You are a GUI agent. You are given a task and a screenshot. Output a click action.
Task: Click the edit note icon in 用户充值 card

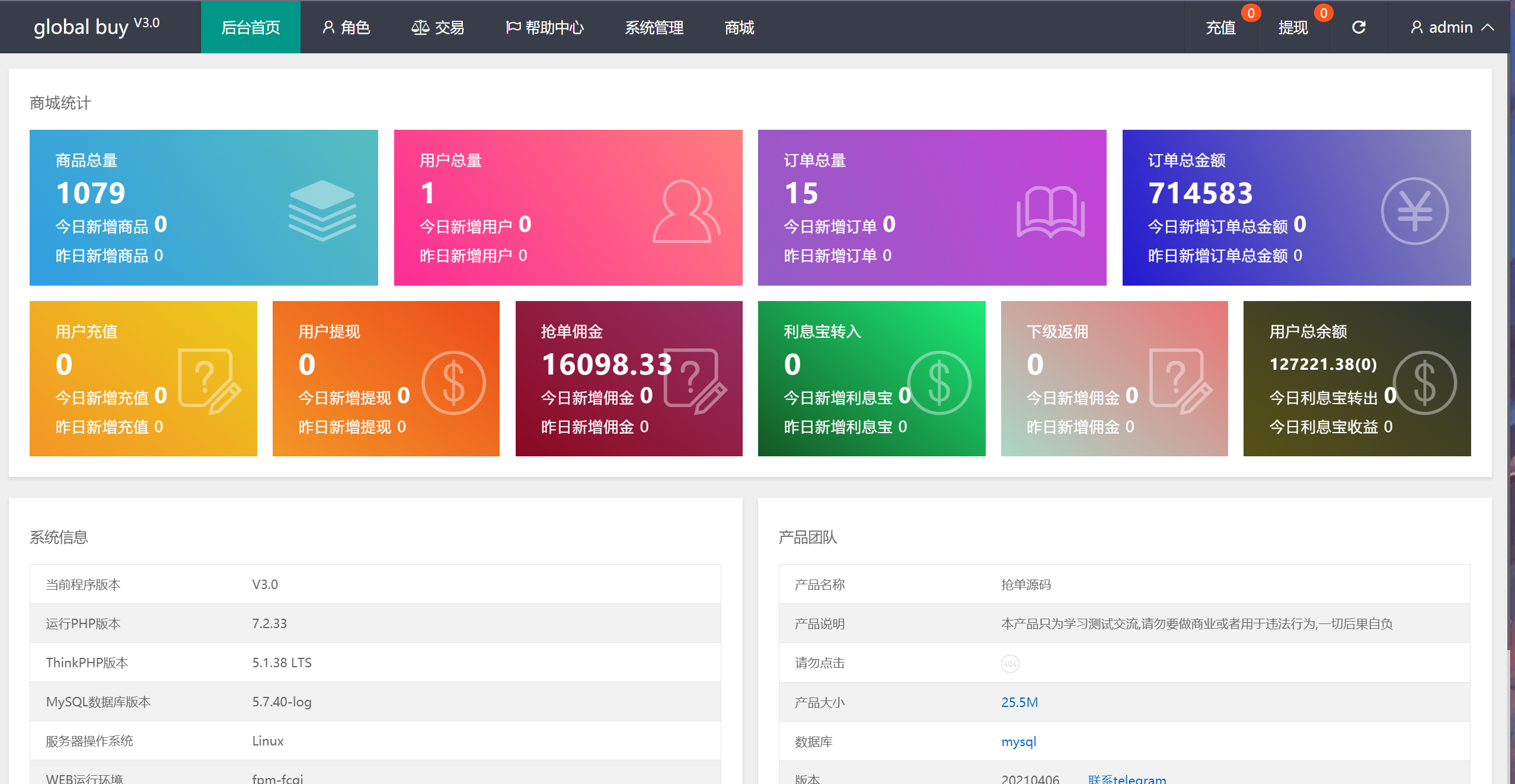pyautogui.click(x=209, y=380)
